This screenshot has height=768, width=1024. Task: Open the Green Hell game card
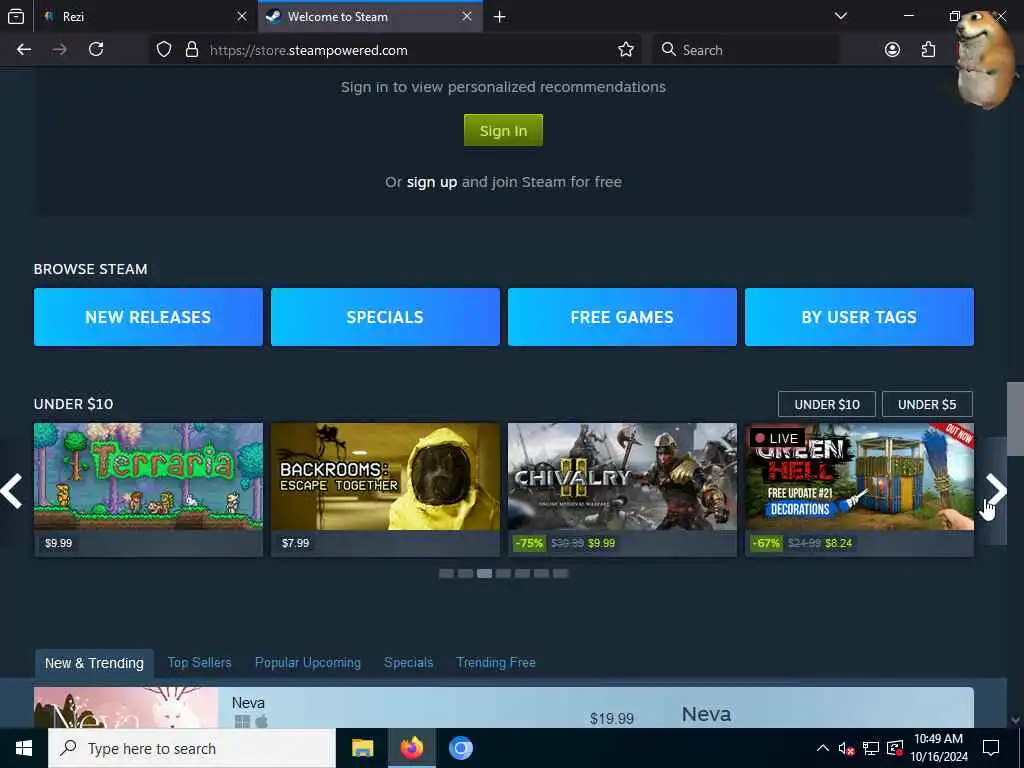click(859, 490)
